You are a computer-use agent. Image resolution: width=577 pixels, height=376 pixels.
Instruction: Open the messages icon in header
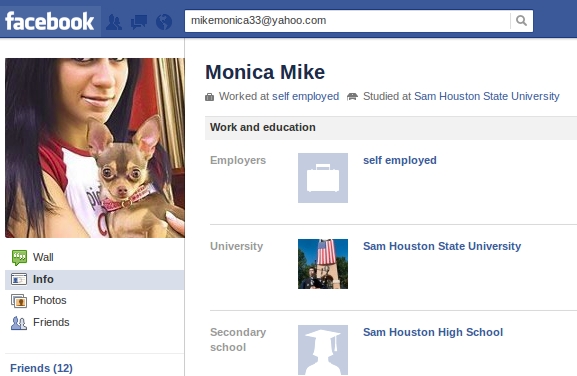click(139, 22)
